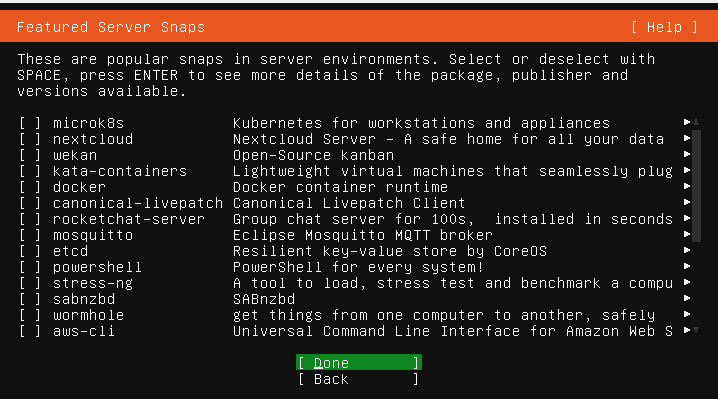Go back with the Back button
The image size is (718, 399).
coord(359,379)
